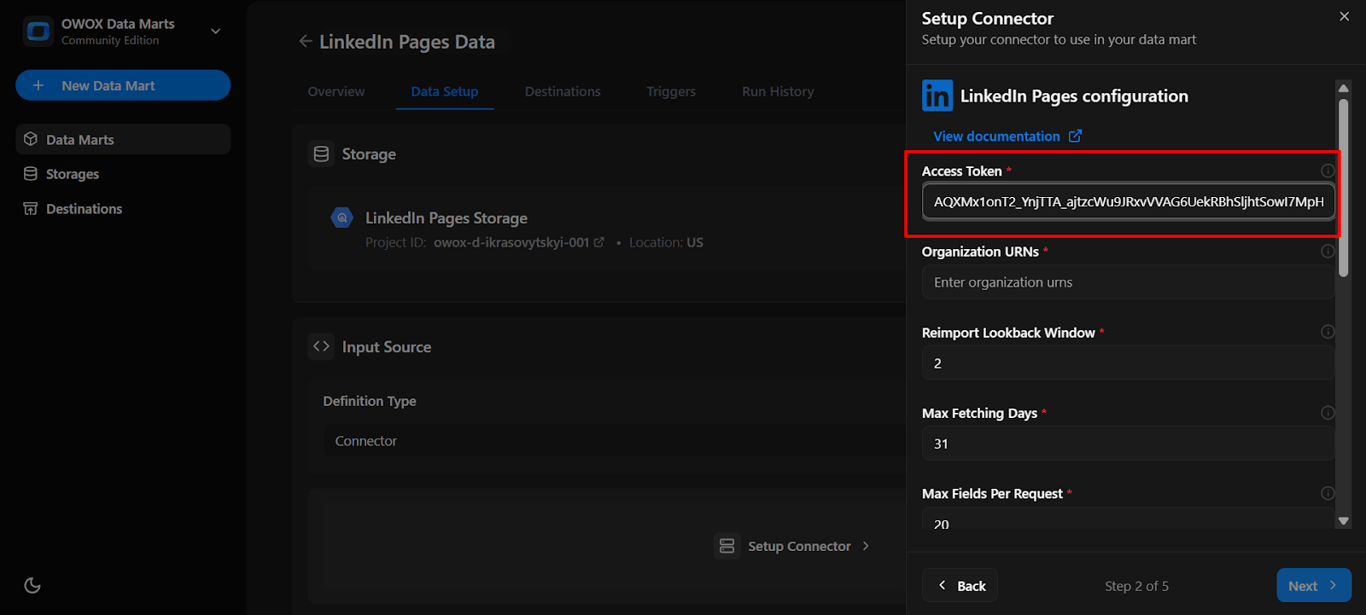
Task: Click the Reimport Lookback Window field
Action: [1128, 363]
